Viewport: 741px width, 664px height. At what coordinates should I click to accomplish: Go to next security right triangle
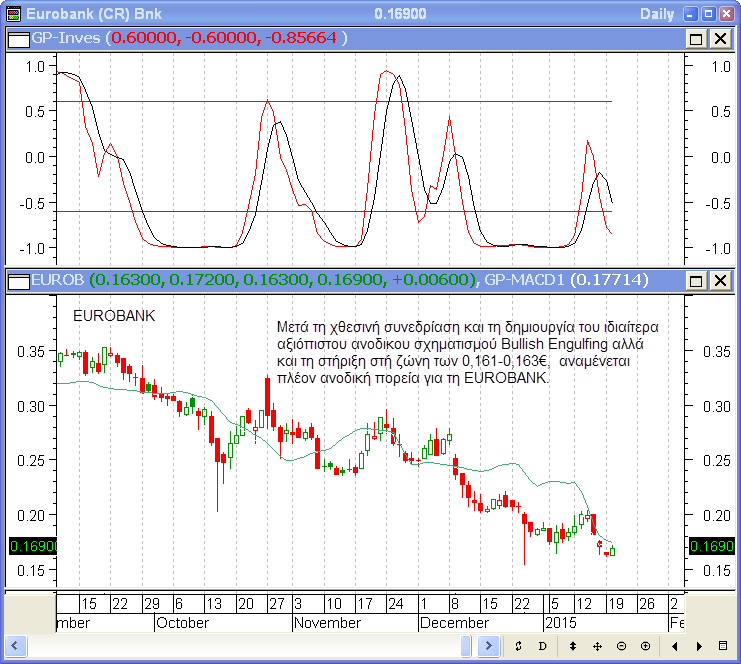699,646
